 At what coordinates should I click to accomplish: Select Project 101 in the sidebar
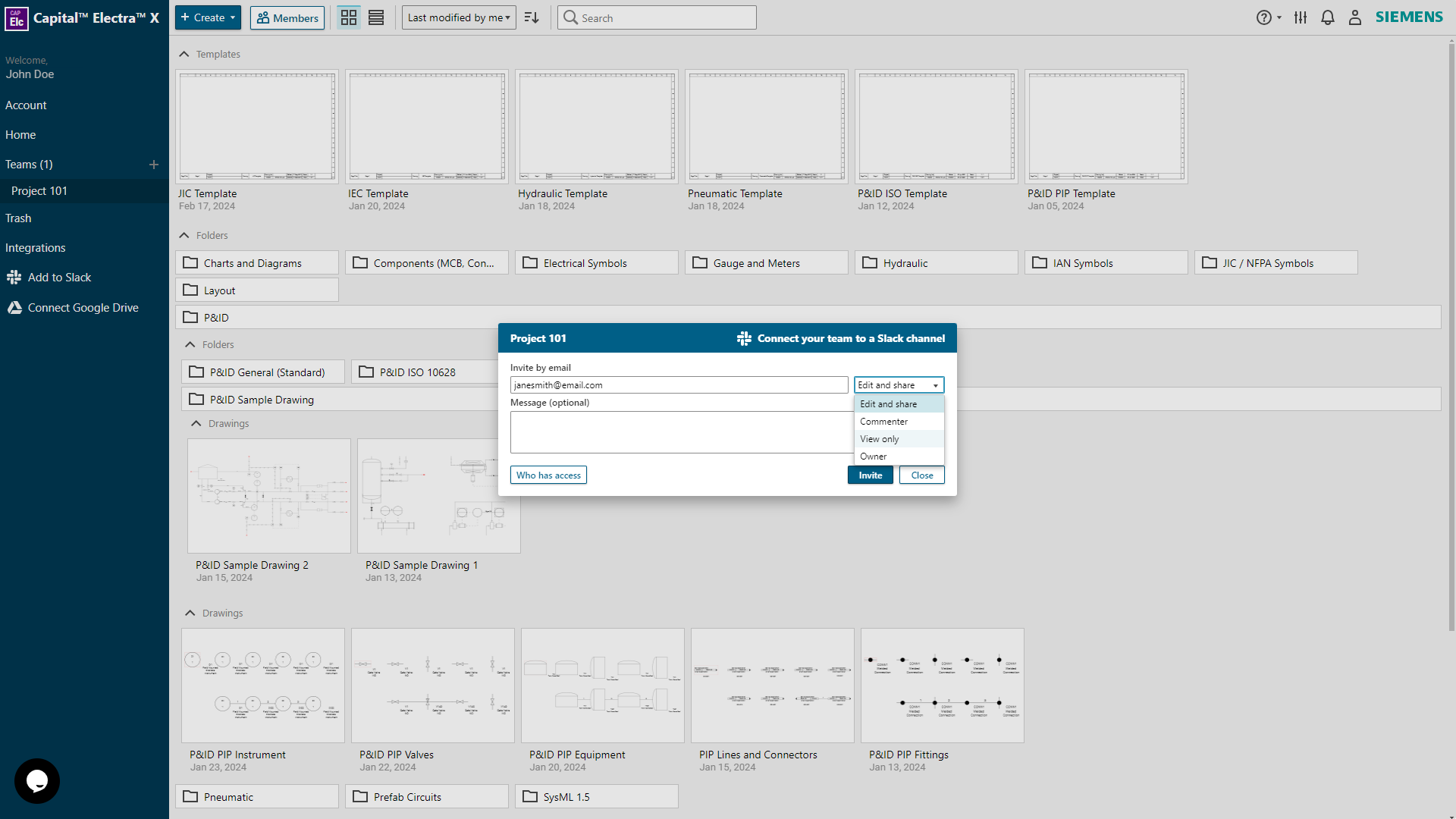tap(39, 190)
